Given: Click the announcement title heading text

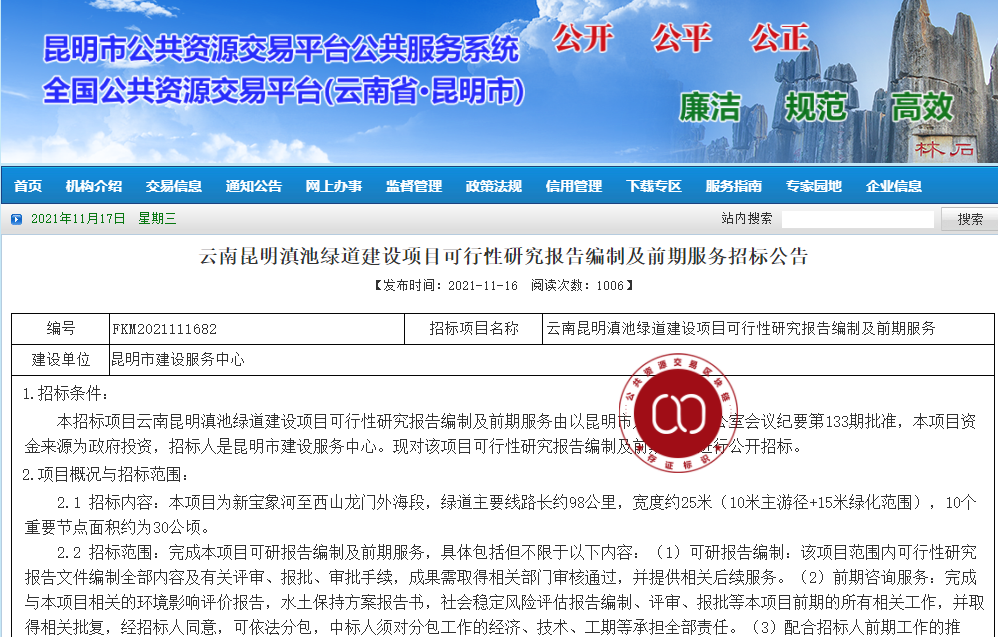Looking at the screenshot, I should 504,257.
